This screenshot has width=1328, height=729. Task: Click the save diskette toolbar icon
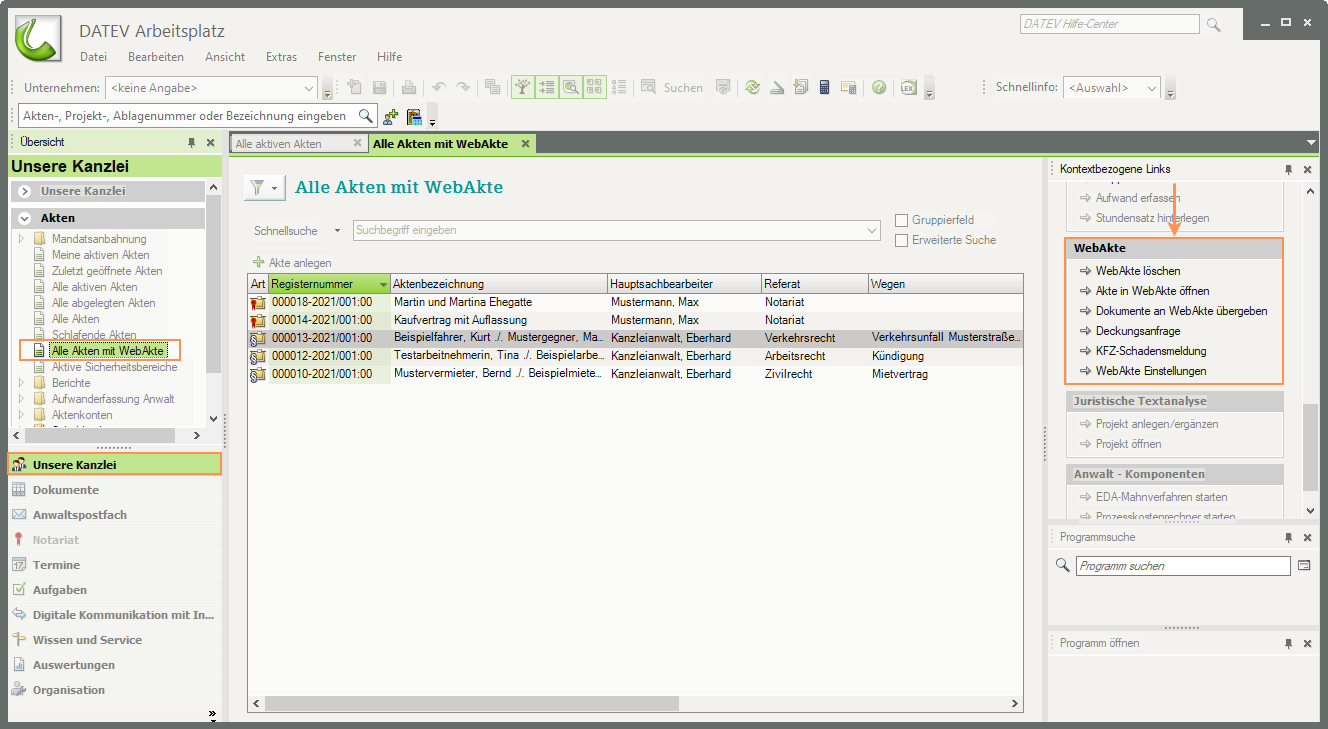coord(380,88)
